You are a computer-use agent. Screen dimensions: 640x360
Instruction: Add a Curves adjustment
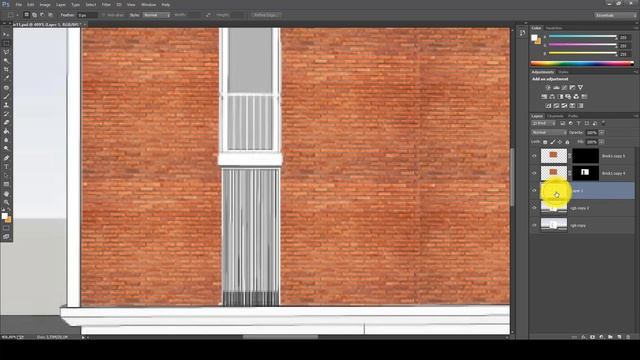coord(564,87)
